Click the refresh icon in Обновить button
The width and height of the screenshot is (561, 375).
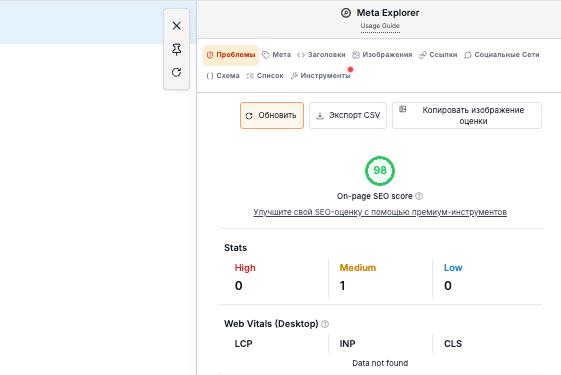coord(249,116)
